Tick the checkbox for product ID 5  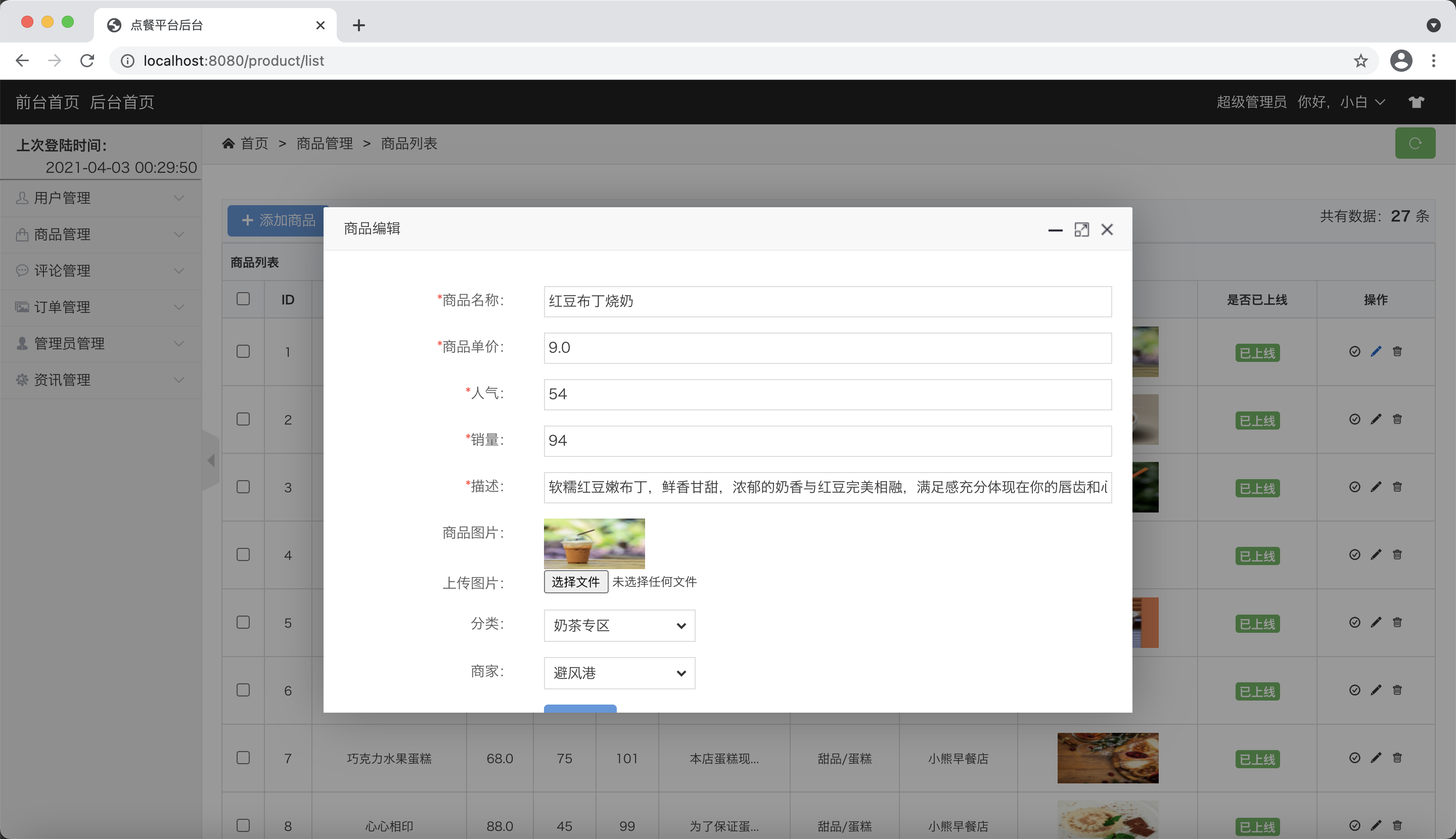(243, 622)
